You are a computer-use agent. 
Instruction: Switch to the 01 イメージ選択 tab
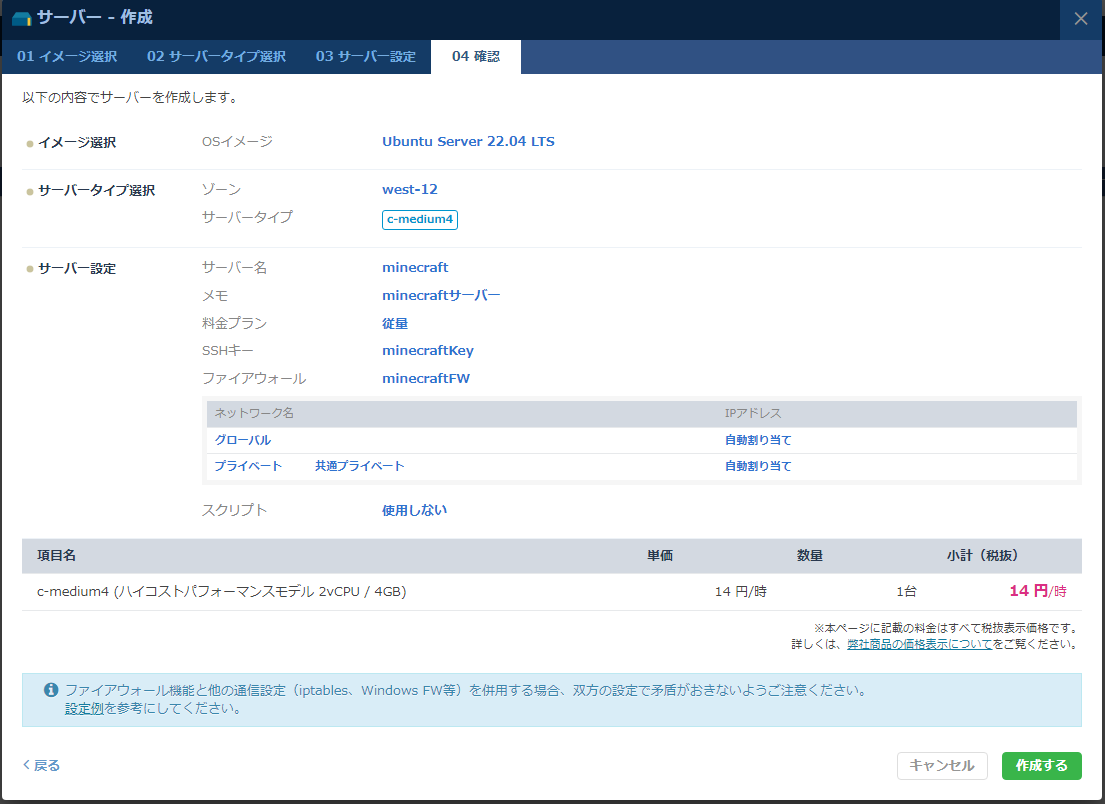(x=67, y=56)
